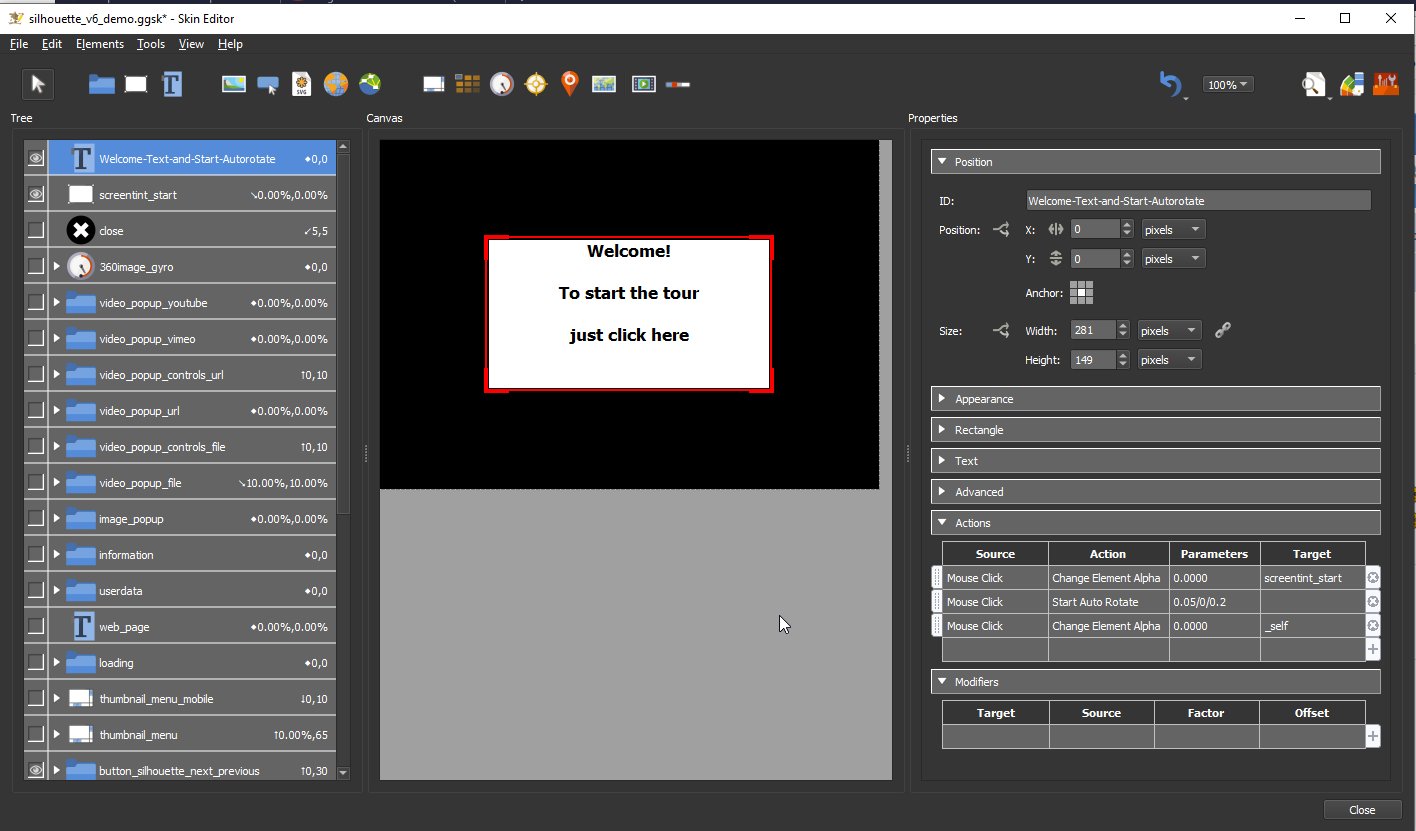Add a map element
The height and width of the screenshot is (831, 1416).
(603, 85)
